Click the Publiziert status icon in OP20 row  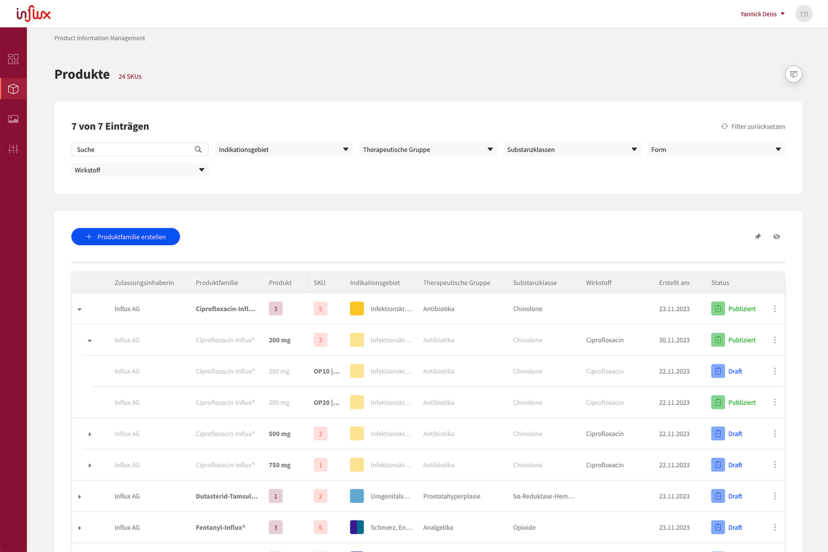pos(718,402)
